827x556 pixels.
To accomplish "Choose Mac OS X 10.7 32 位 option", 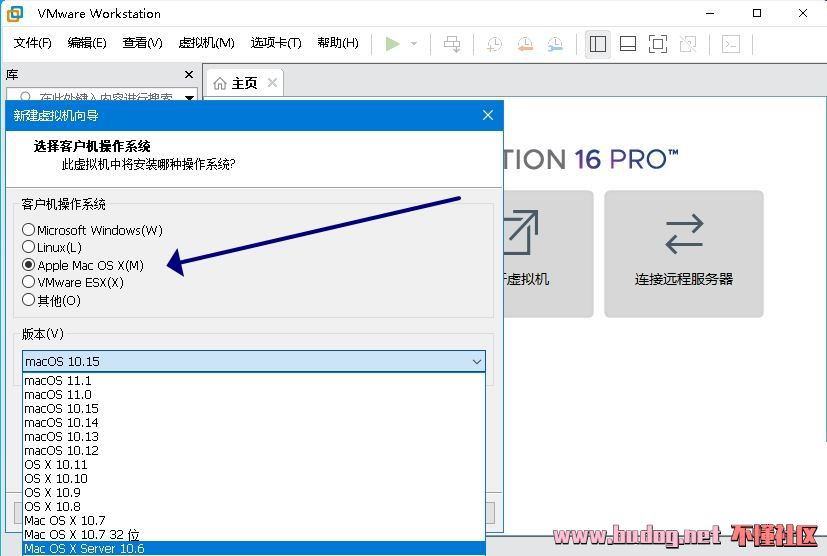I will (254, 534).
